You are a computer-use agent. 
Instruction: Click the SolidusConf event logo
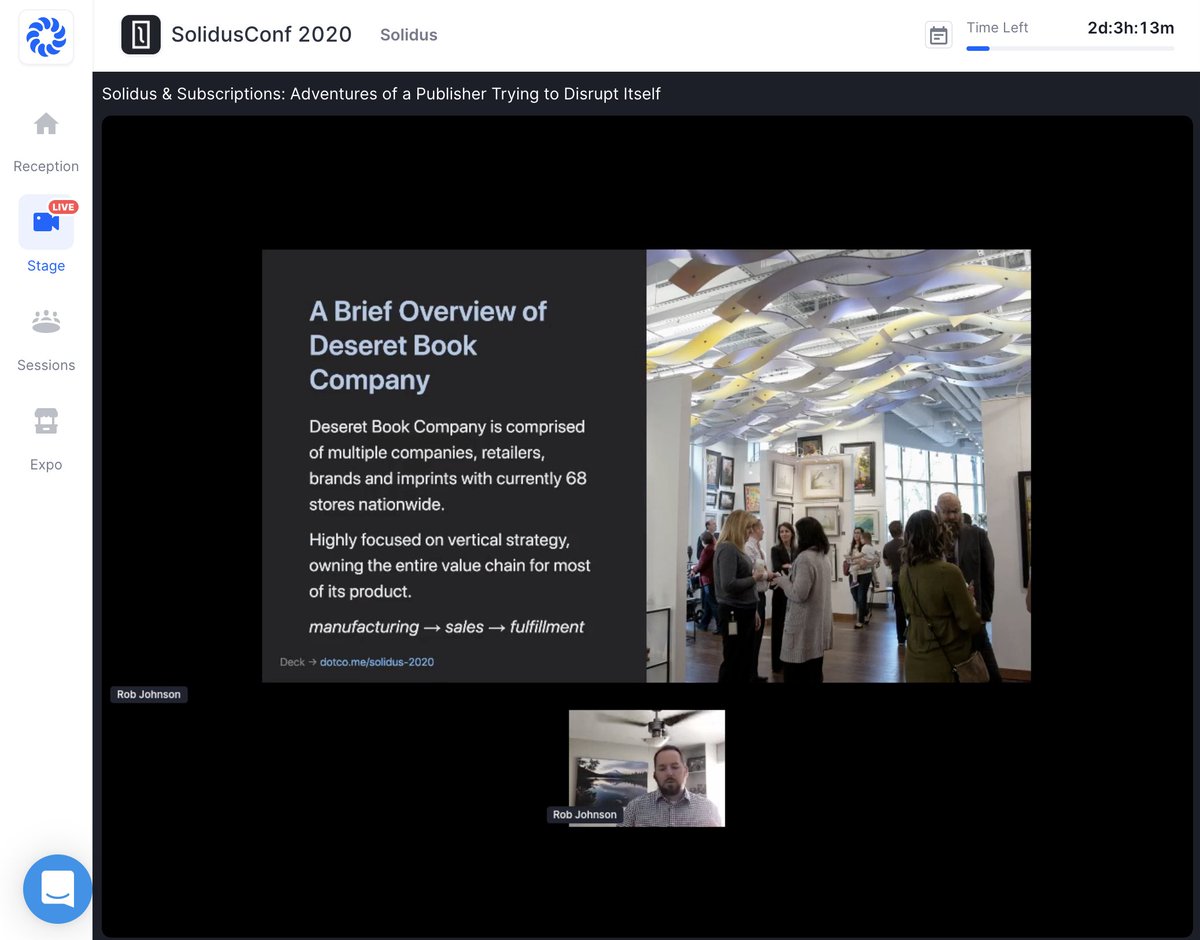[x=141, y=35]
